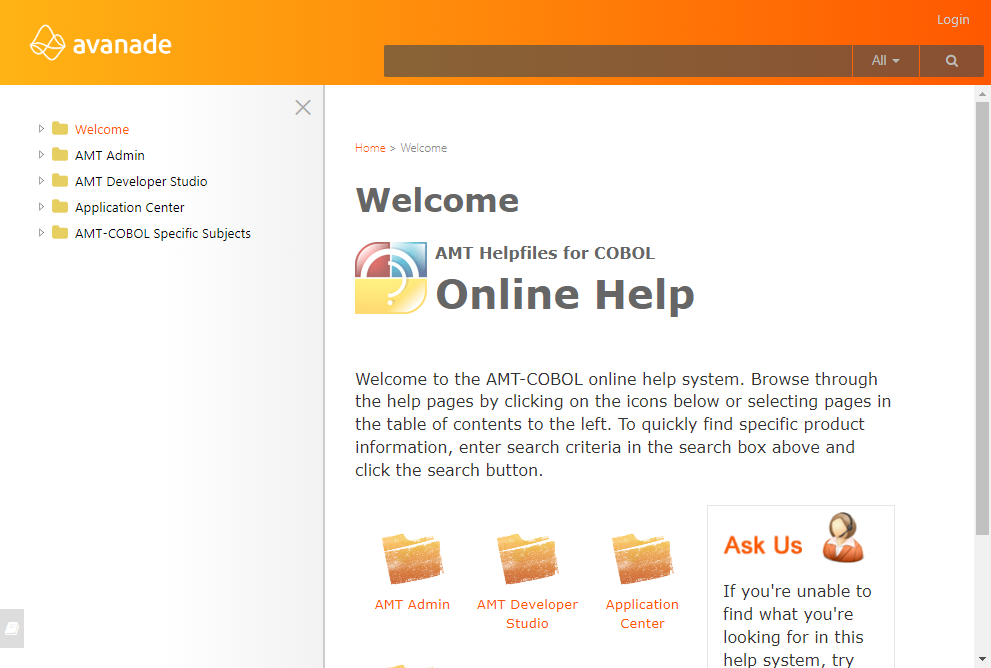The image size is (991, 668).
Task: Click AMT-COBOL Specific Subjects folder icon
Action: (x=60, y=233)
